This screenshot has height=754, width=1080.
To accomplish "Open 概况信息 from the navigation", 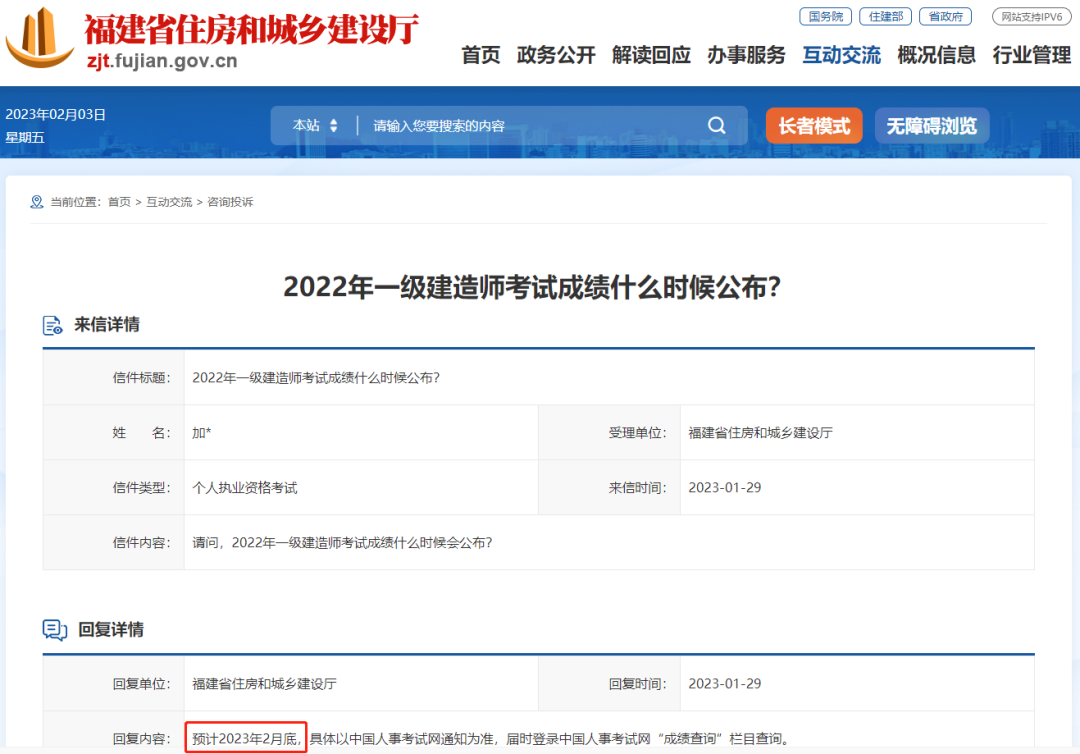I will tap(936, 56).
